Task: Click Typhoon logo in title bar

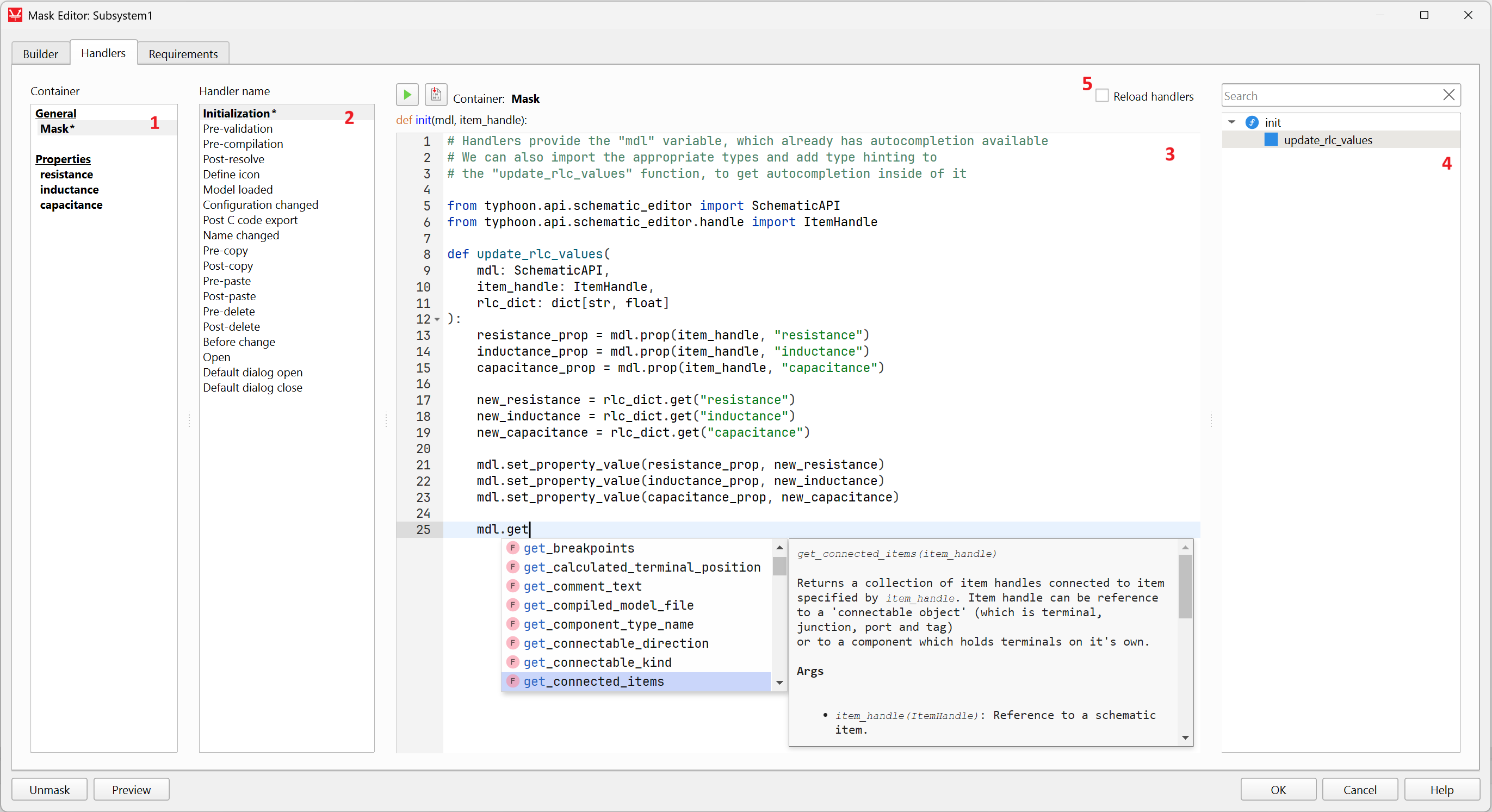Action: [15, 15]
